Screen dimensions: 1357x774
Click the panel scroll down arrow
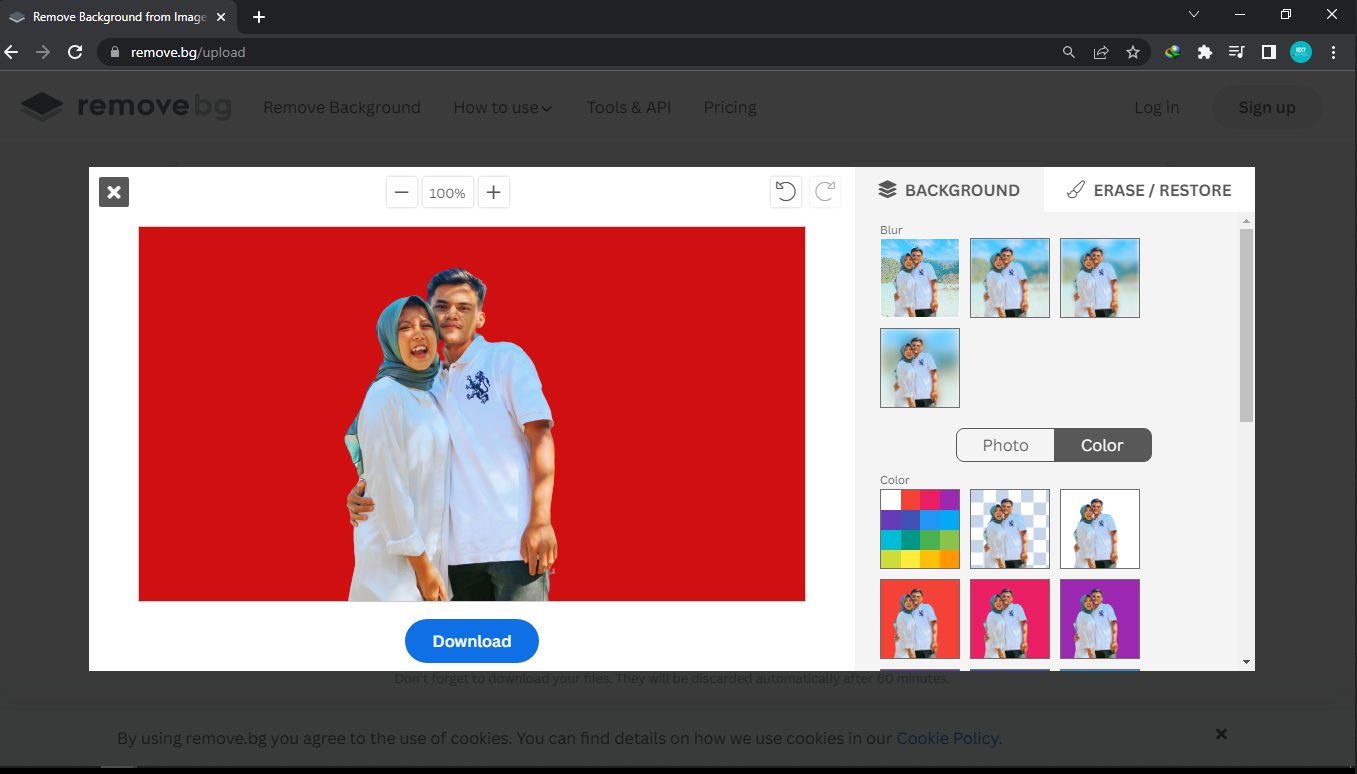(x=1246, y=661)
